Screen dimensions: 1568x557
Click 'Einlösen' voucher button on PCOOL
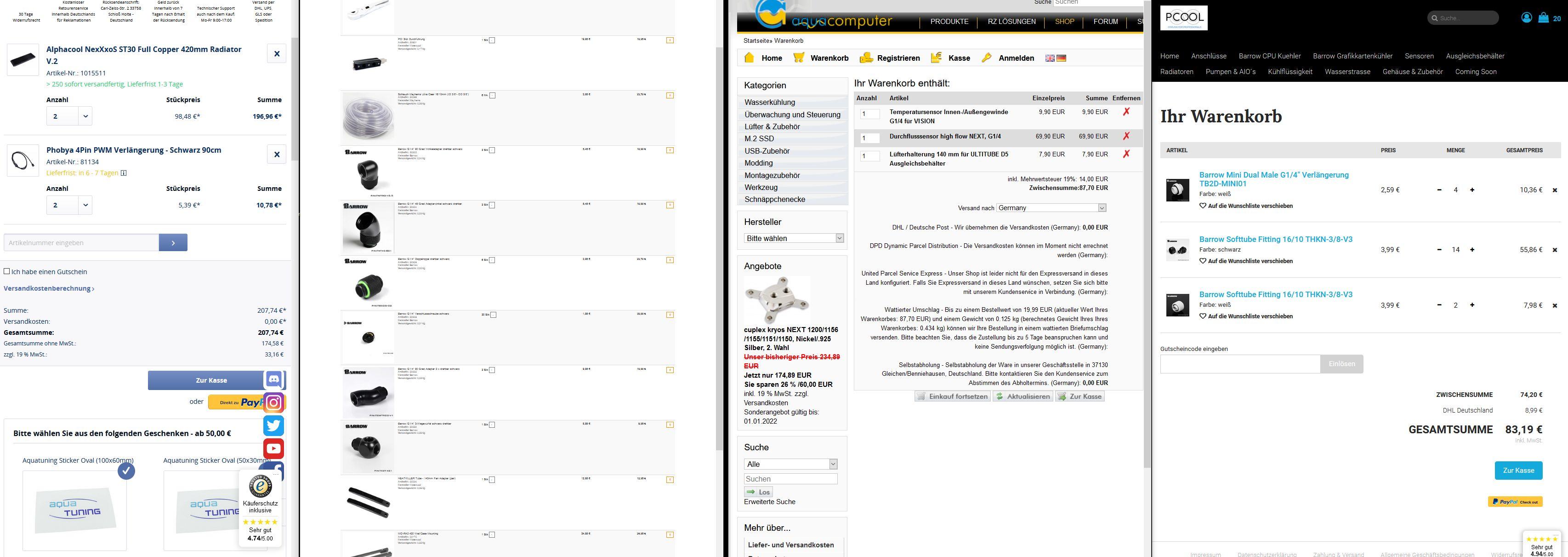(1341, 364)
